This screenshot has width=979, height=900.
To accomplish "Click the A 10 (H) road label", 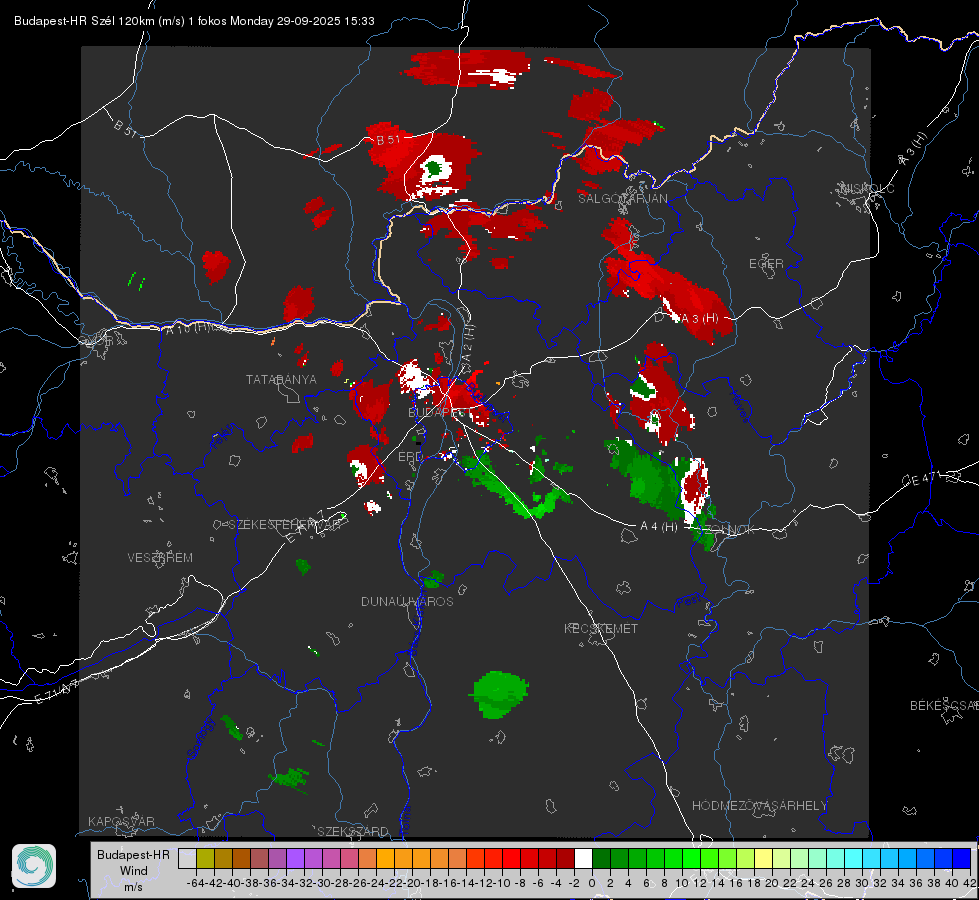I will pyautogui.click(x=189, y=327).
